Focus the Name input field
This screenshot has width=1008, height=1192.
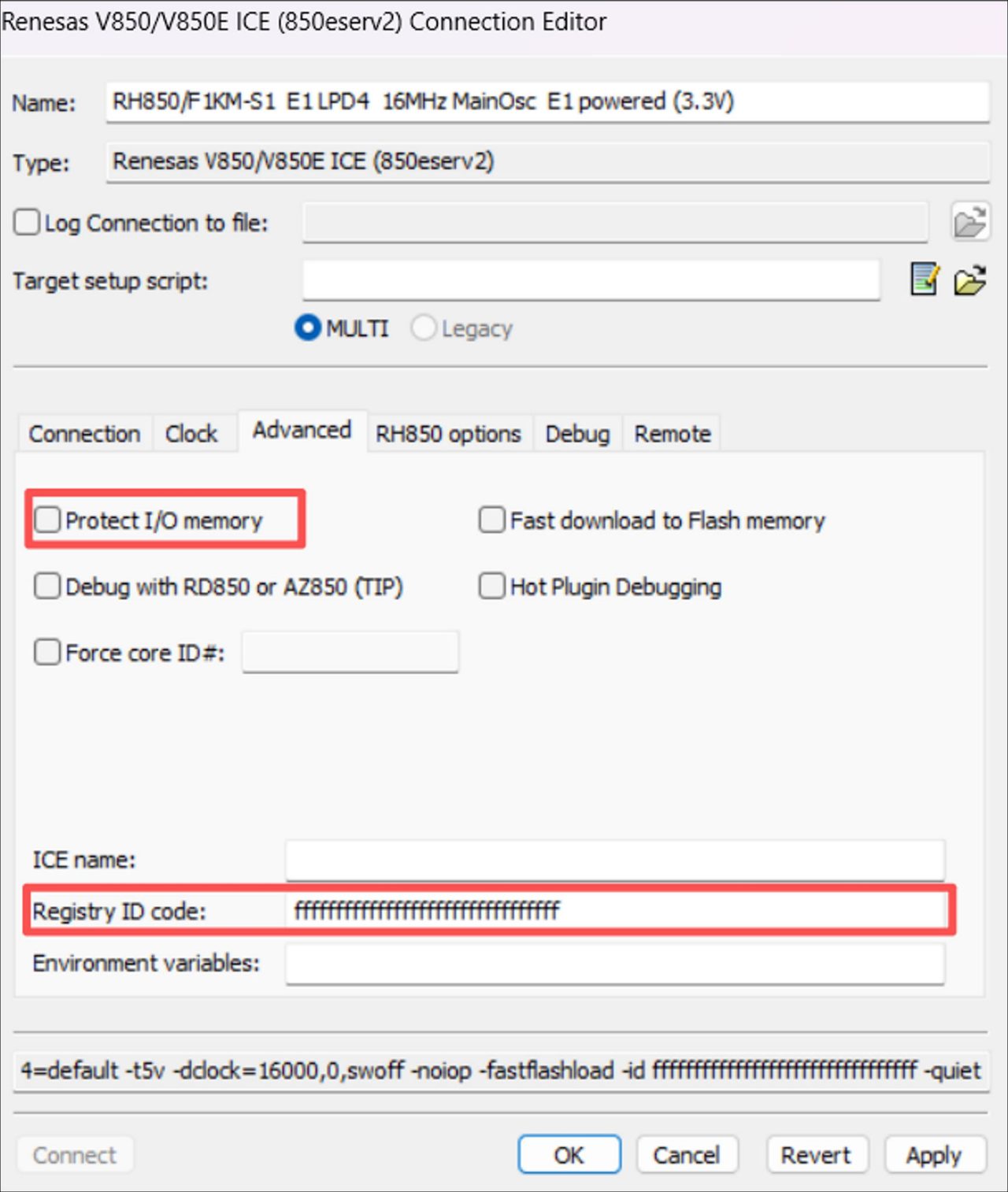[x=547, y=102]
